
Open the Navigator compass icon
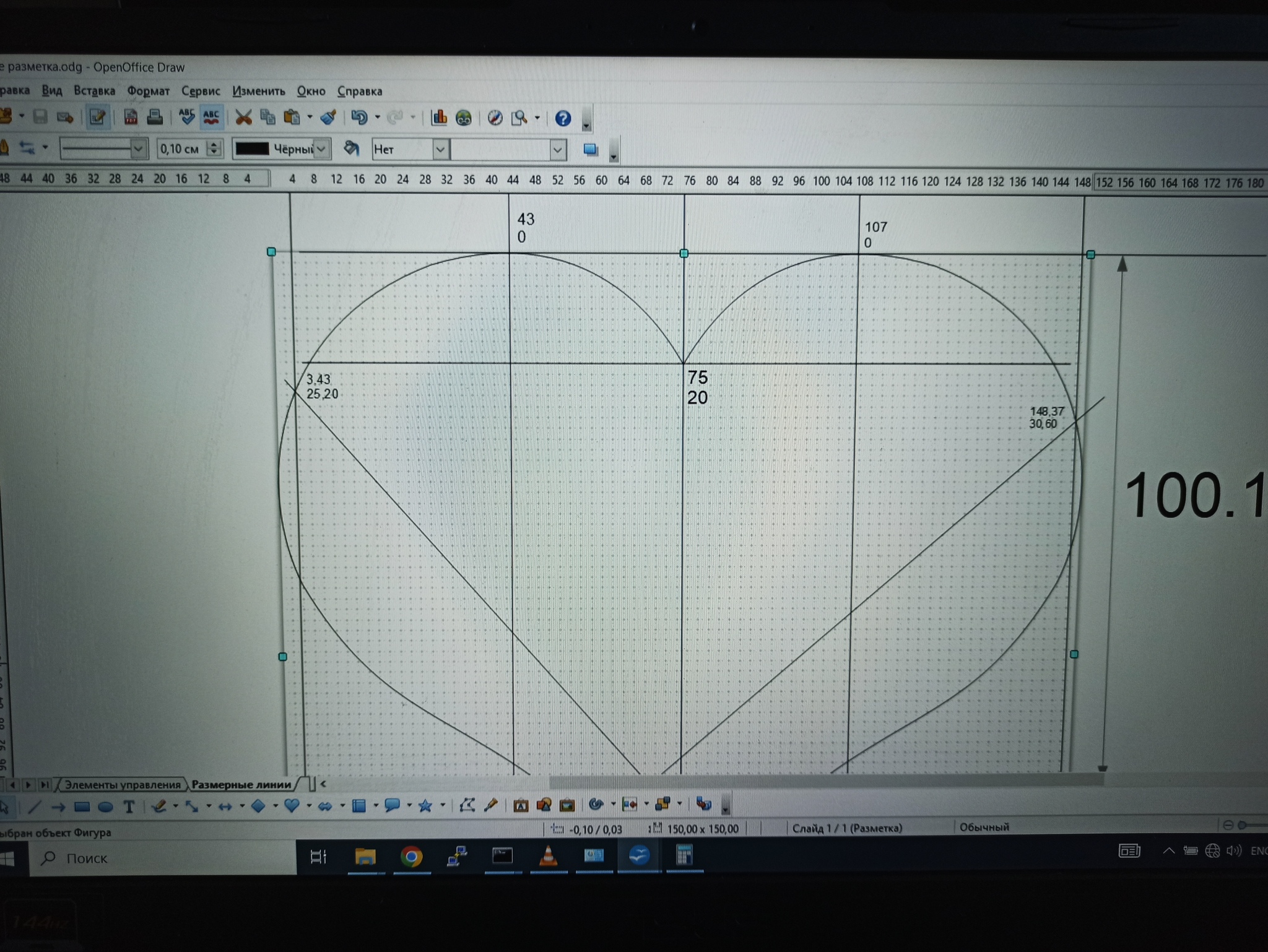click(x=495, y=118)
